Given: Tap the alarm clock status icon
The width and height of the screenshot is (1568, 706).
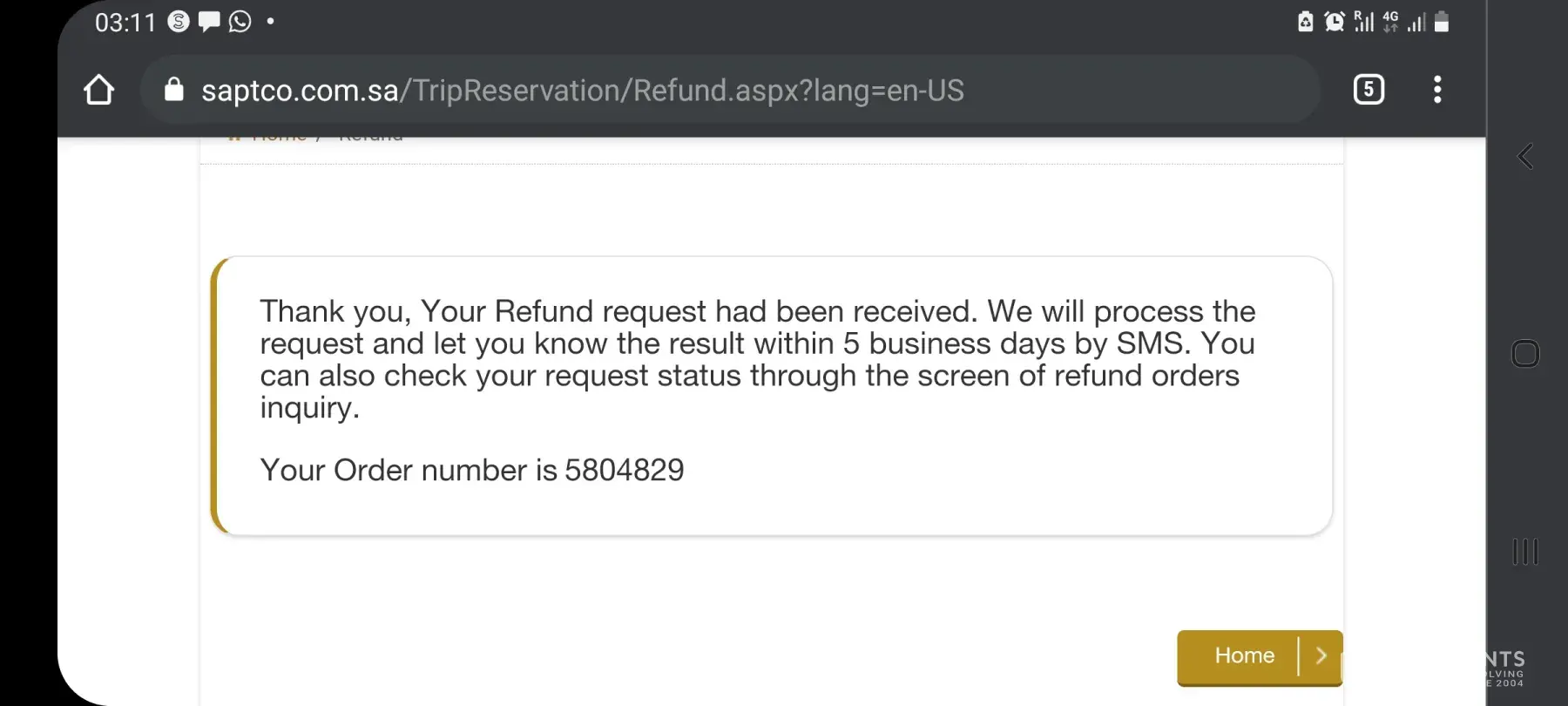Looking at the screenshot, I should (1334, 22).
